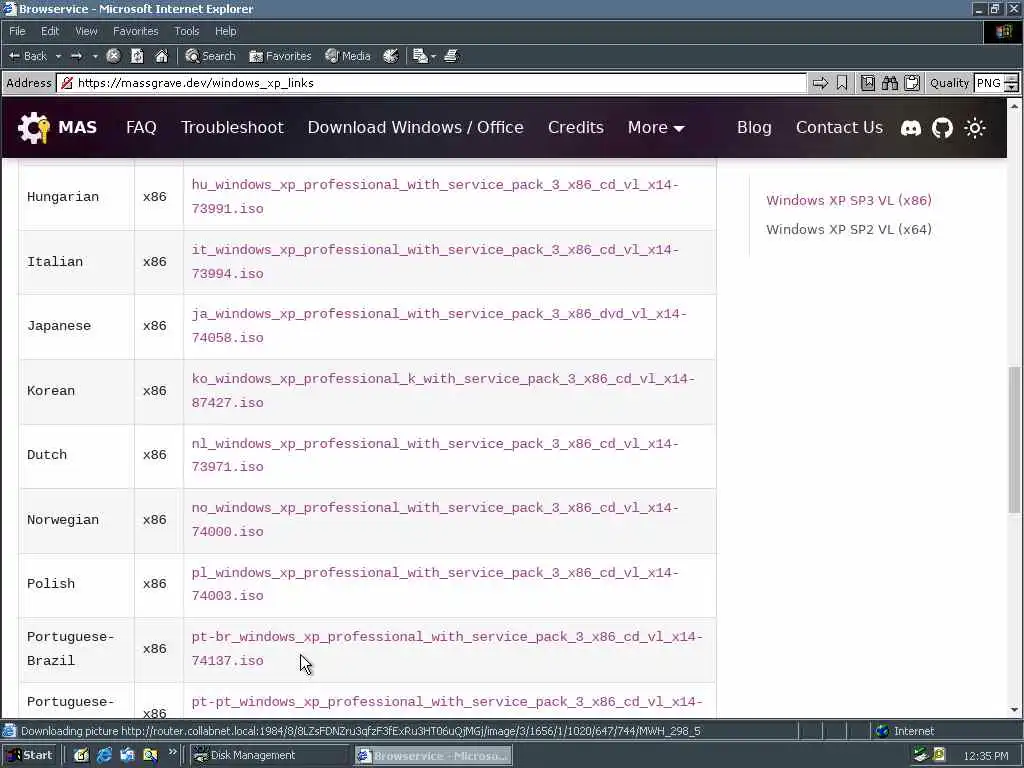The width and height of the screenshot is (1024, 768).
Task: Click the Mail toolbar icon
Action: (x=420, y=56)
